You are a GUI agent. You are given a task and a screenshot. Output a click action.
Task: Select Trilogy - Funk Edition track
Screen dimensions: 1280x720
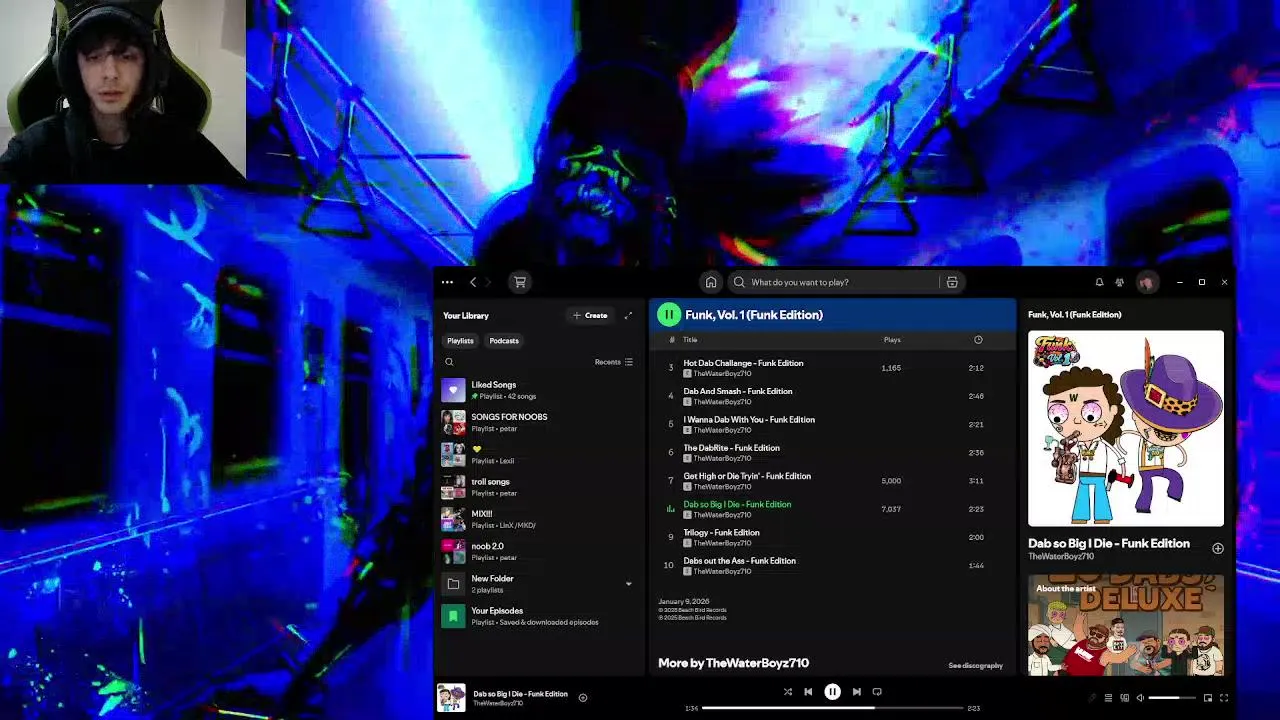tap(832, 537)
